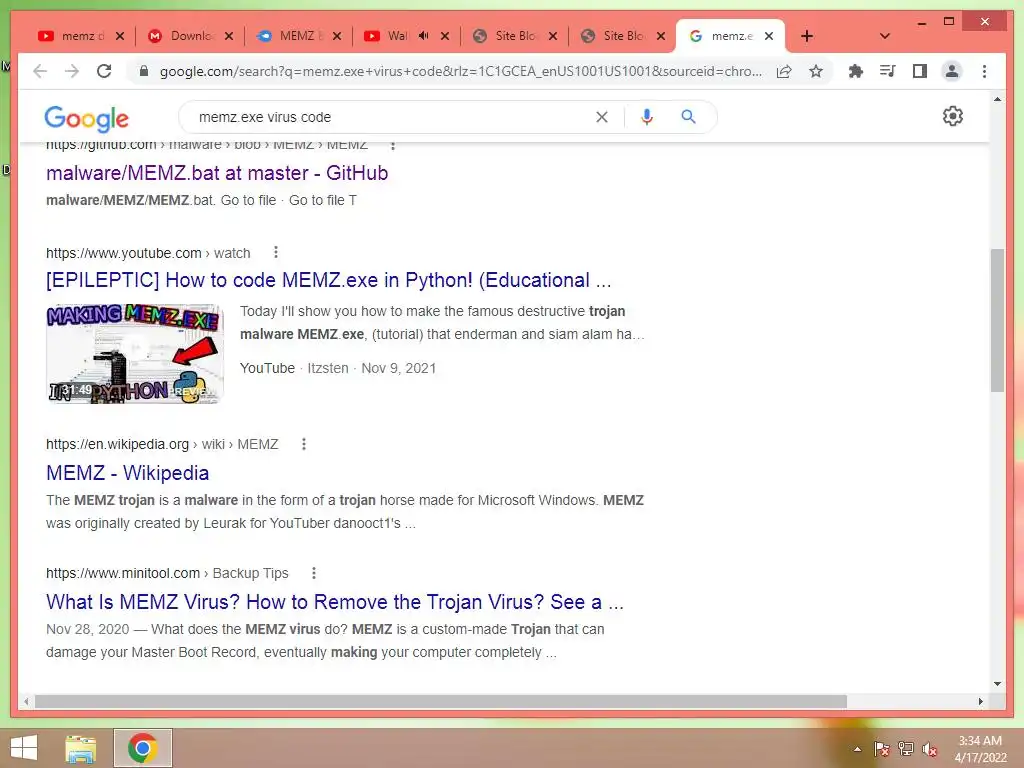Screen dimensions: 1024x768
Task: Open Google quick settings gear
Action: (x=953, y=116)
